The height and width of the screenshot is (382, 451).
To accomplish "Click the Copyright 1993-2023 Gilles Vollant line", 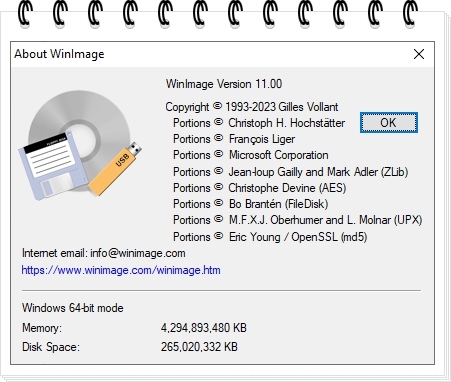I will click(252, 107).
